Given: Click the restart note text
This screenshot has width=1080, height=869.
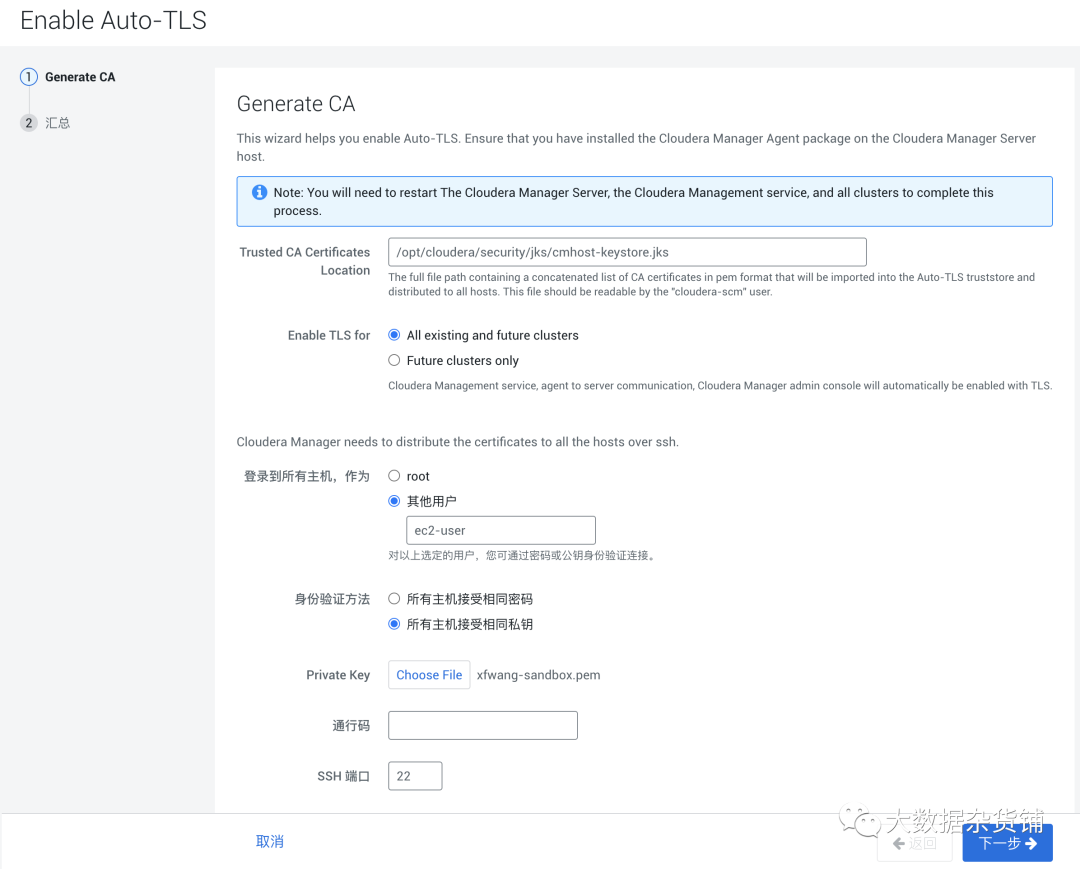Looking at the screenshot, I should coord(633,201).
